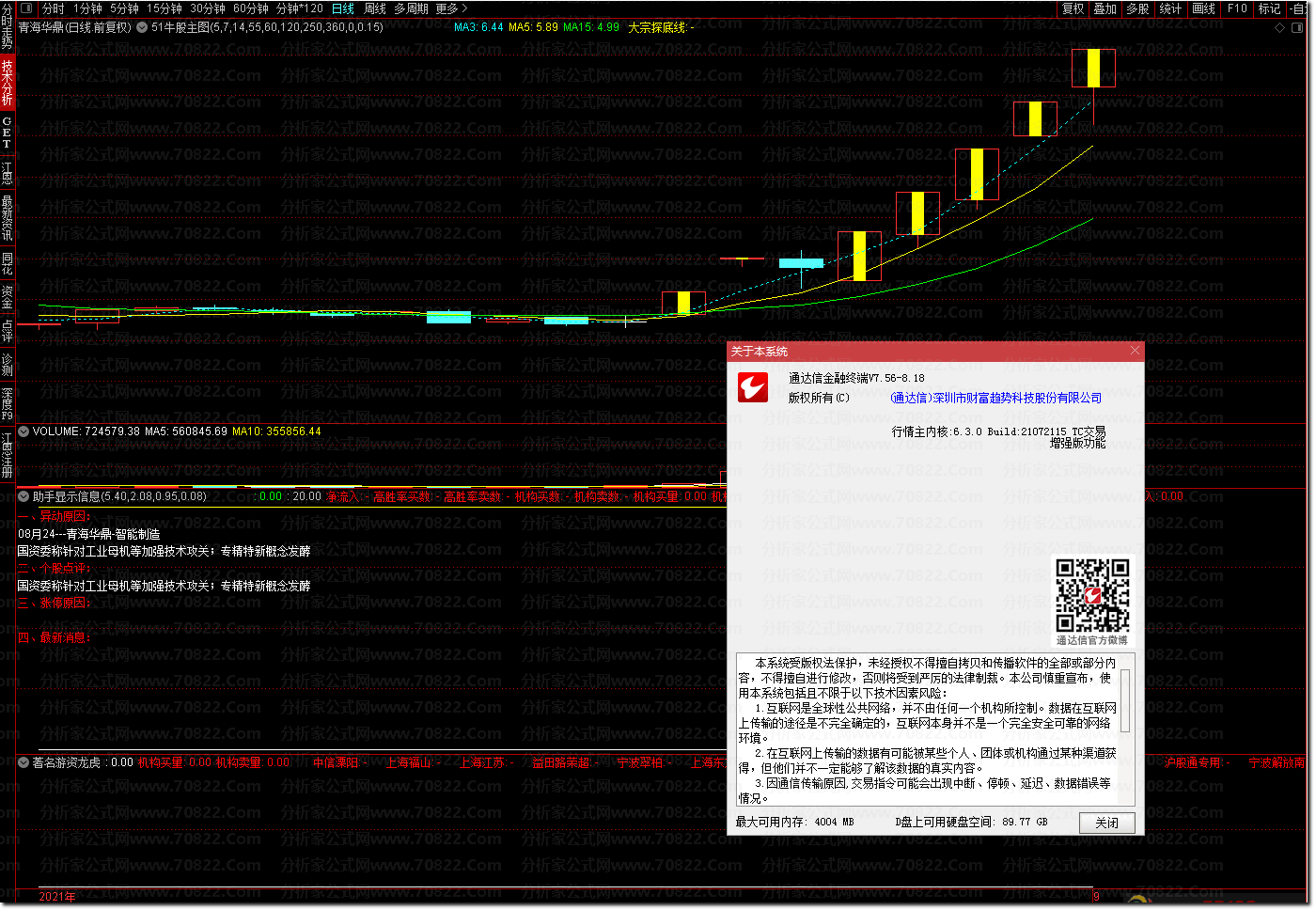Open the 统计 statistics tool
Image resolution: width=1316 pixels, height=910 pixels.
click(1171, 8)
